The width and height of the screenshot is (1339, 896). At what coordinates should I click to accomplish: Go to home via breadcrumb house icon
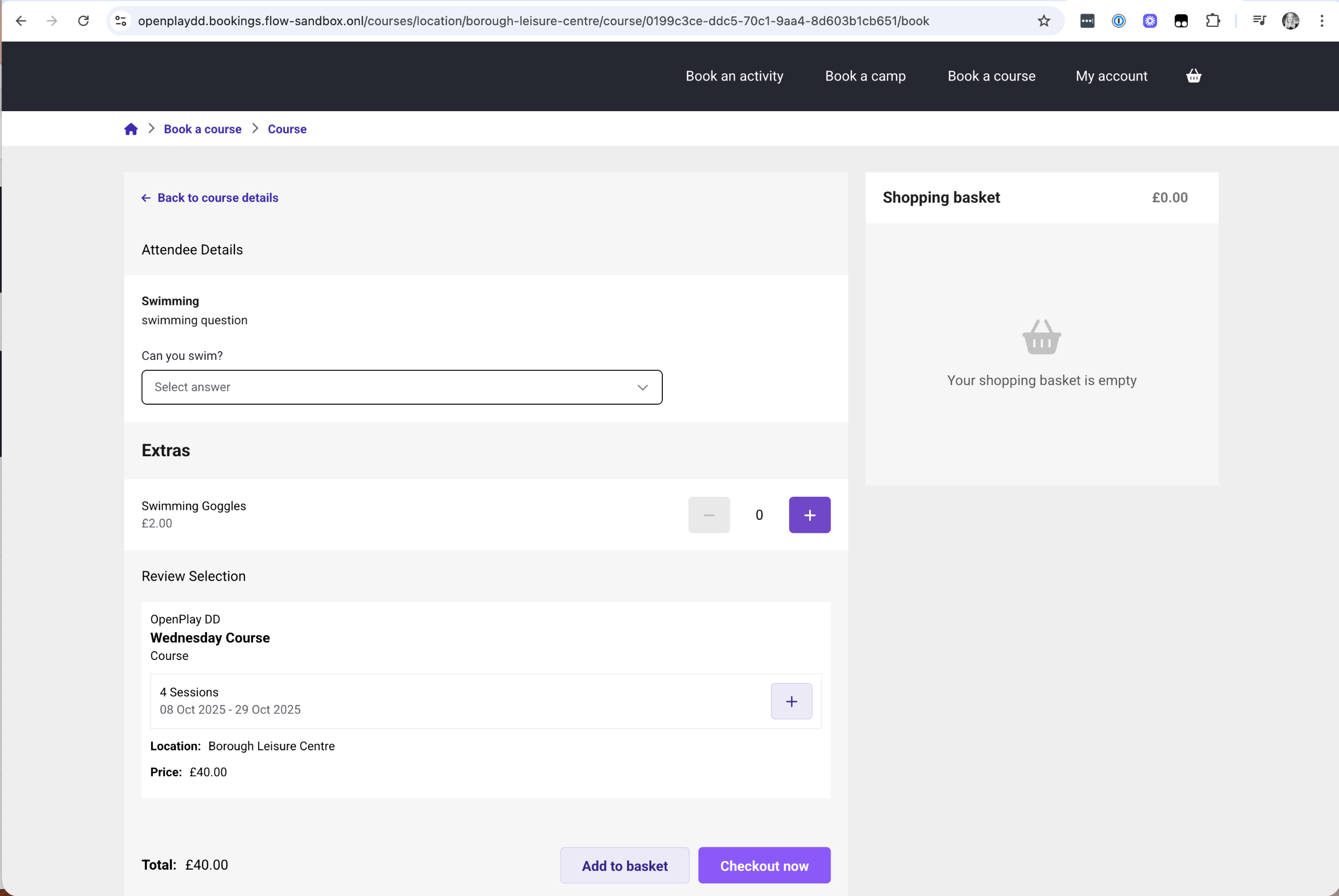click(x=131, y=129)
